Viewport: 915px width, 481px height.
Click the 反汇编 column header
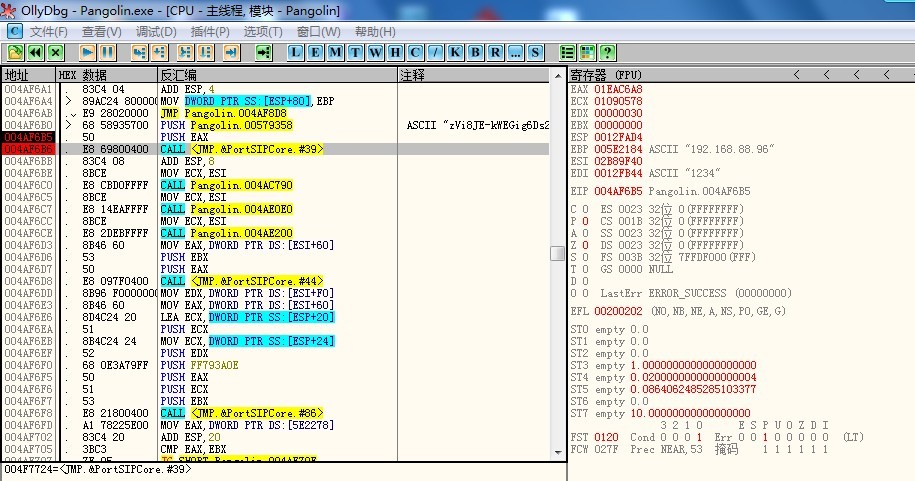tap(278, 75)
